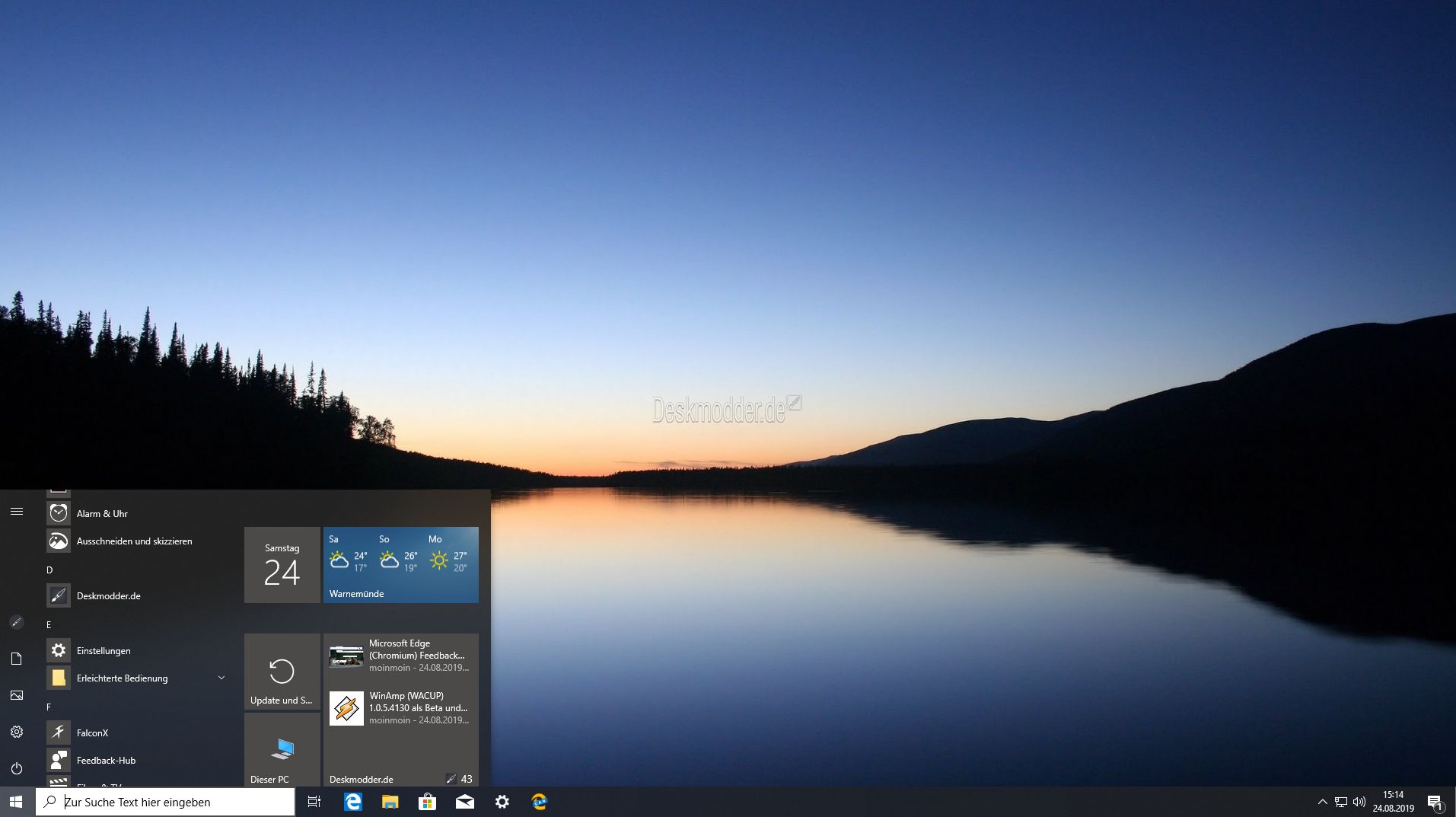Open the Warnemünde weather tile

pyautogui.click(x=401, y=565)
